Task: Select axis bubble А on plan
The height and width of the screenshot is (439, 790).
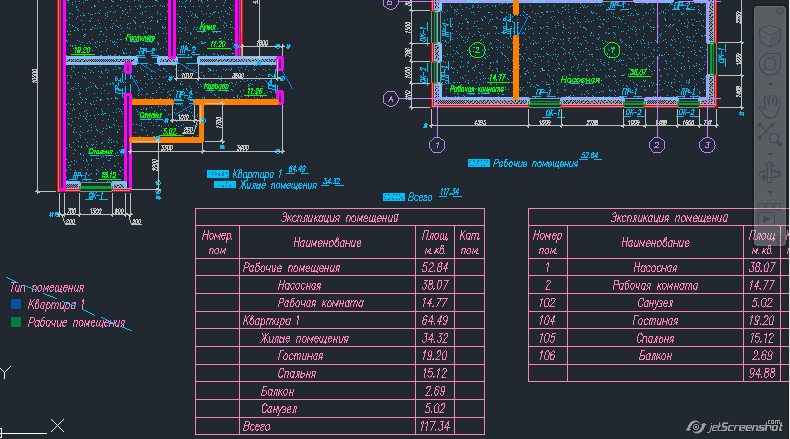Action: click(390, 99)
